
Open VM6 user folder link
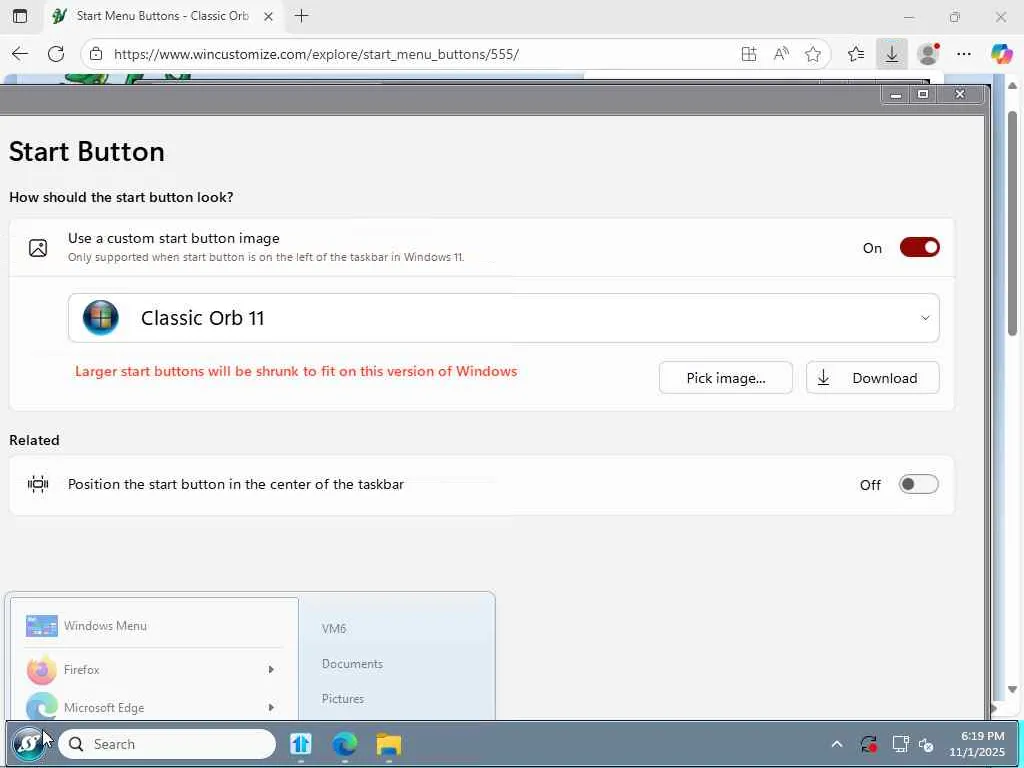coord(334,628)
